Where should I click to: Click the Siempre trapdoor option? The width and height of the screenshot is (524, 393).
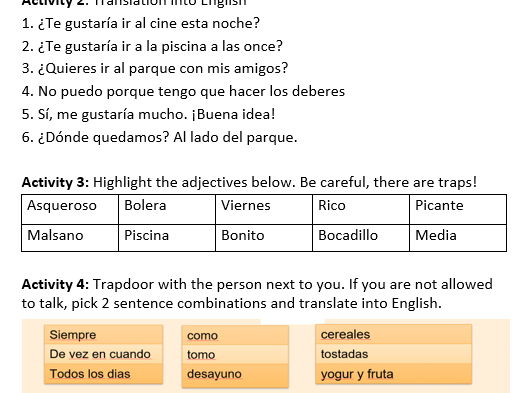pyautogui.click(x=103, y=335)
